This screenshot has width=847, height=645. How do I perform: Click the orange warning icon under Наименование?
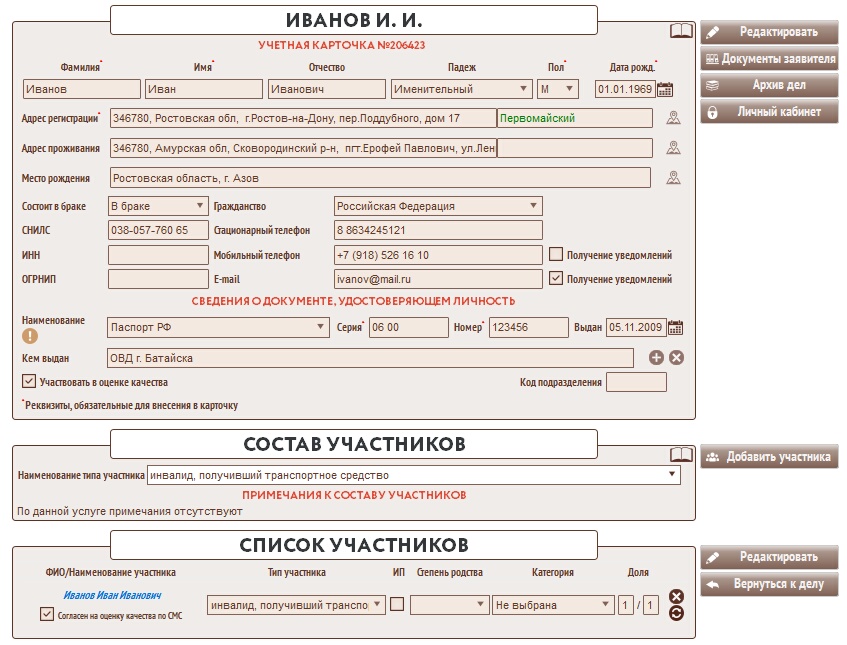pos(29,336)
